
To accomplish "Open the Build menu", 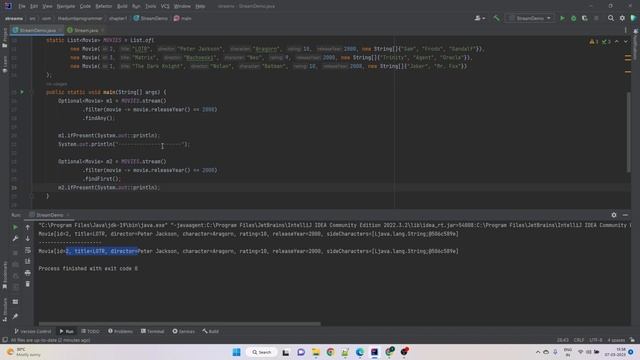I will point(122,6).
